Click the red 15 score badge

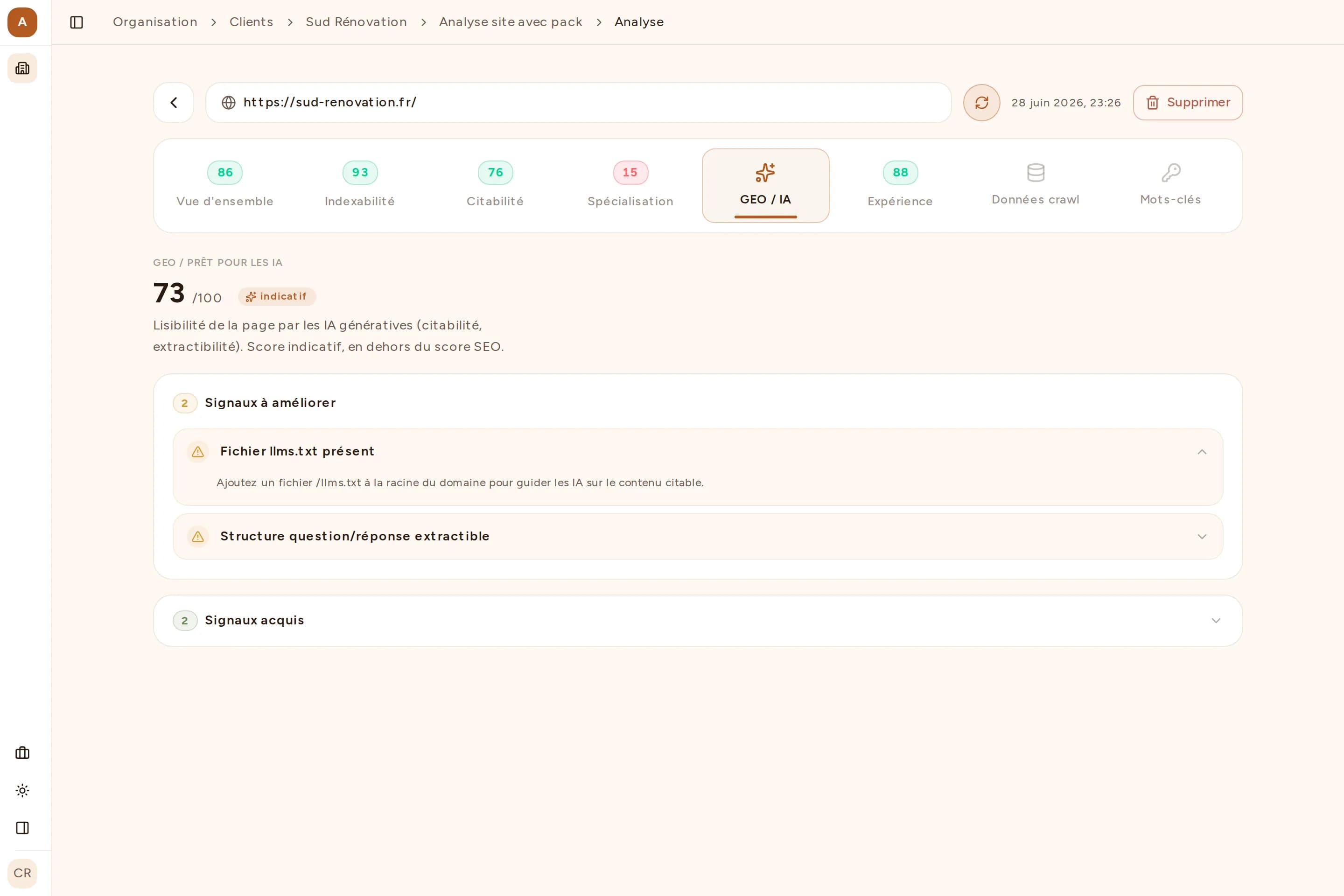coord(630,173)
